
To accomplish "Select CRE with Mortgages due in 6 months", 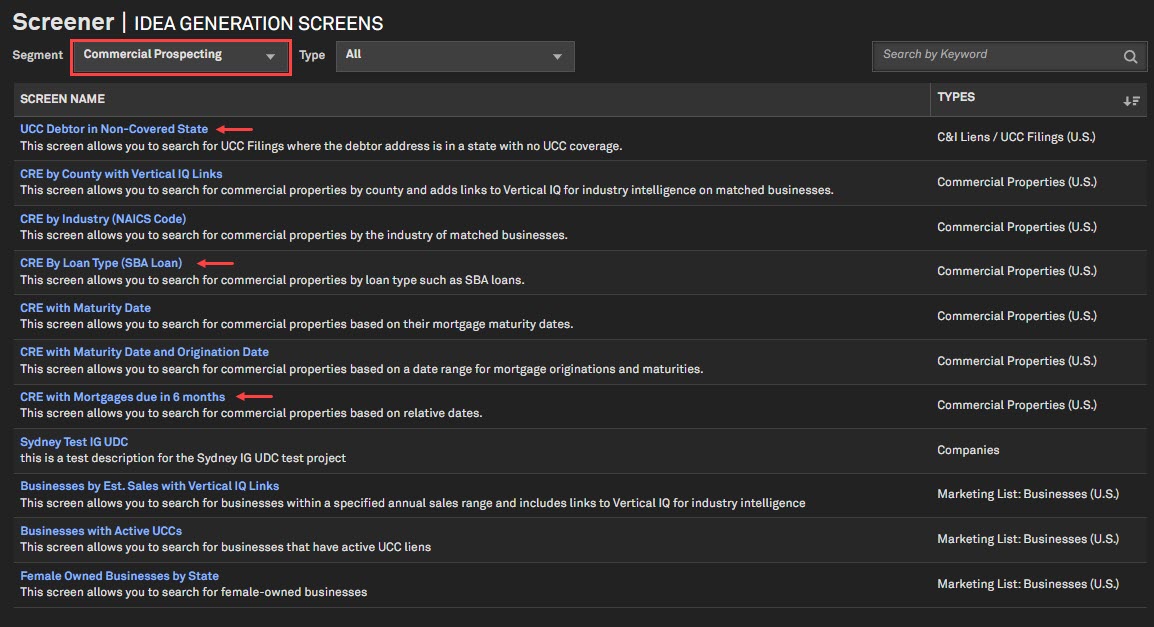I will 122,397.
